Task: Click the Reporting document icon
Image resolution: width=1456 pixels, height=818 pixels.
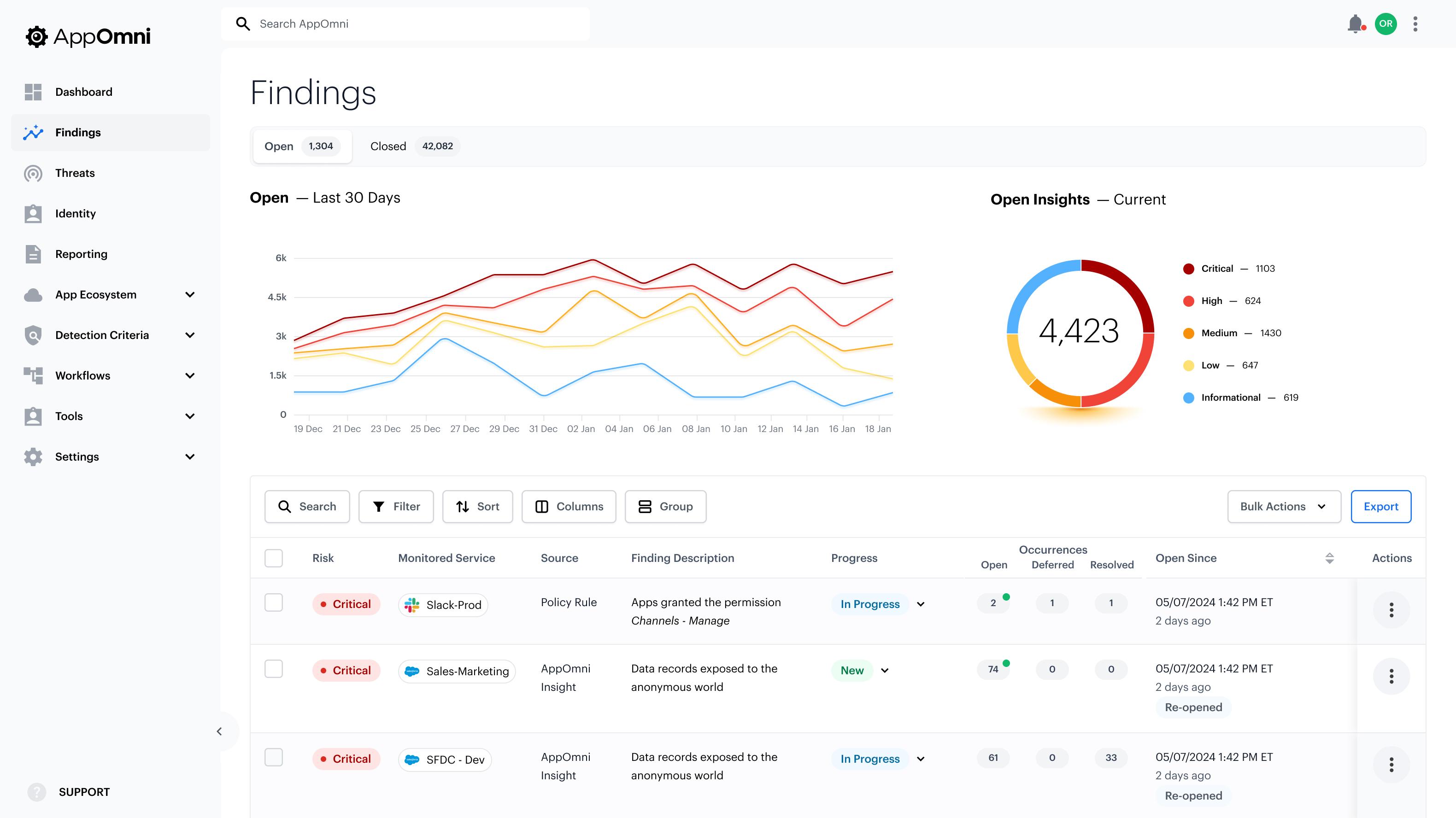Action: click(33, 254)
